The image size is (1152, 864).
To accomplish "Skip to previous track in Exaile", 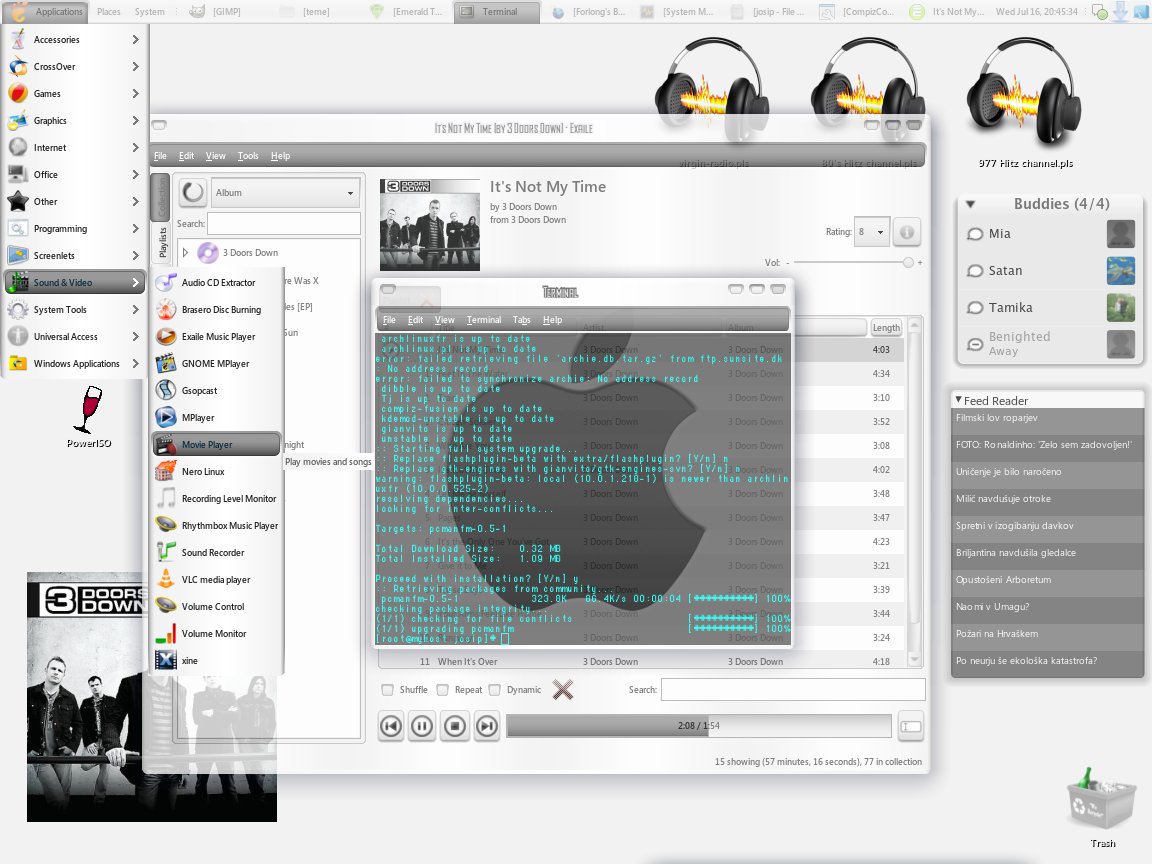I will [x=391, y=727].
